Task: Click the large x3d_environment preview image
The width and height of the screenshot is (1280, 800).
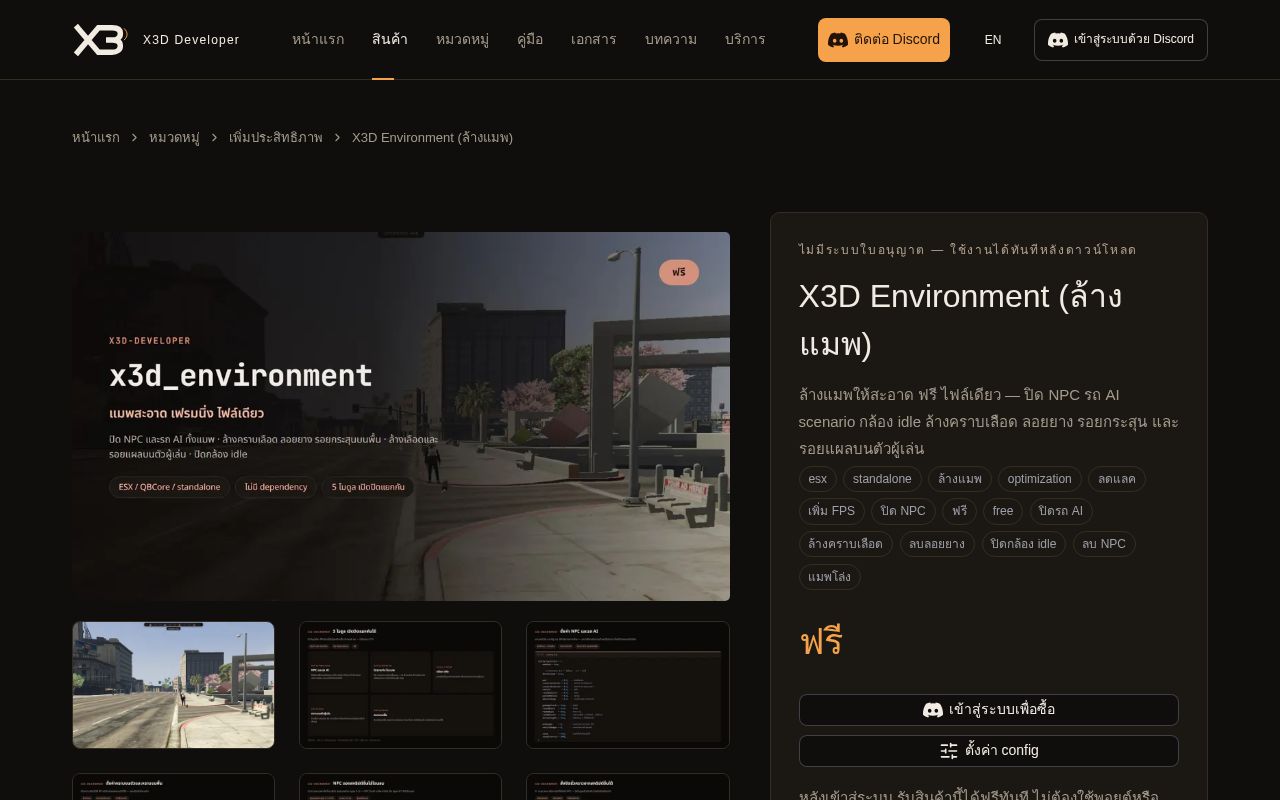Action: (401, 416)
